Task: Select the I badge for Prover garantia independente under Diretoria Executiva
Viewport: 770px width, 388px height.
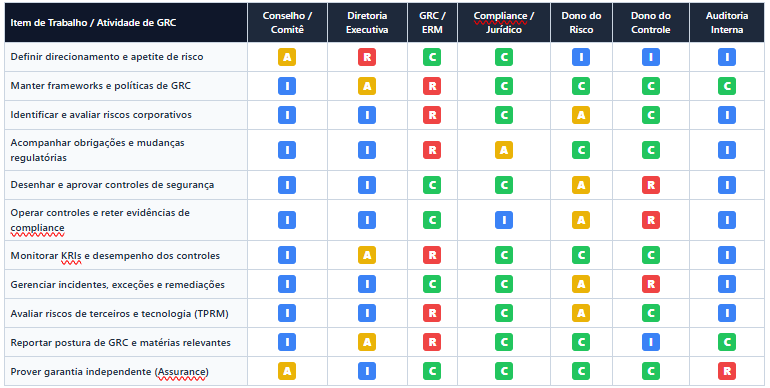Action: (x=367, y=371)
